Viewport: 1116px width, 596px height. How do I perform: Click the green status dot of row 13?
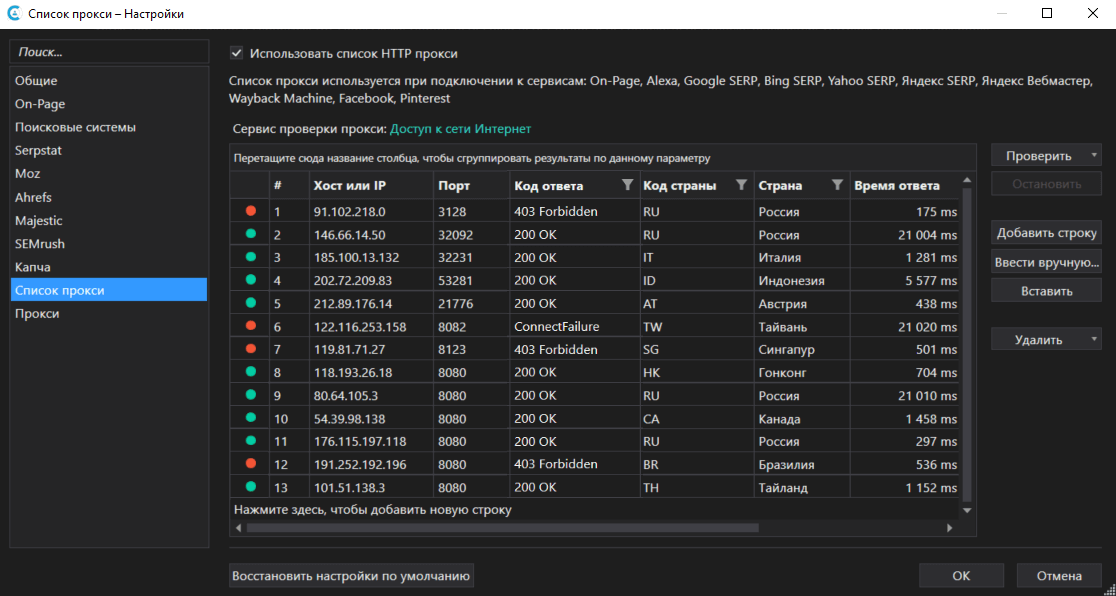(x=251, y=488)
